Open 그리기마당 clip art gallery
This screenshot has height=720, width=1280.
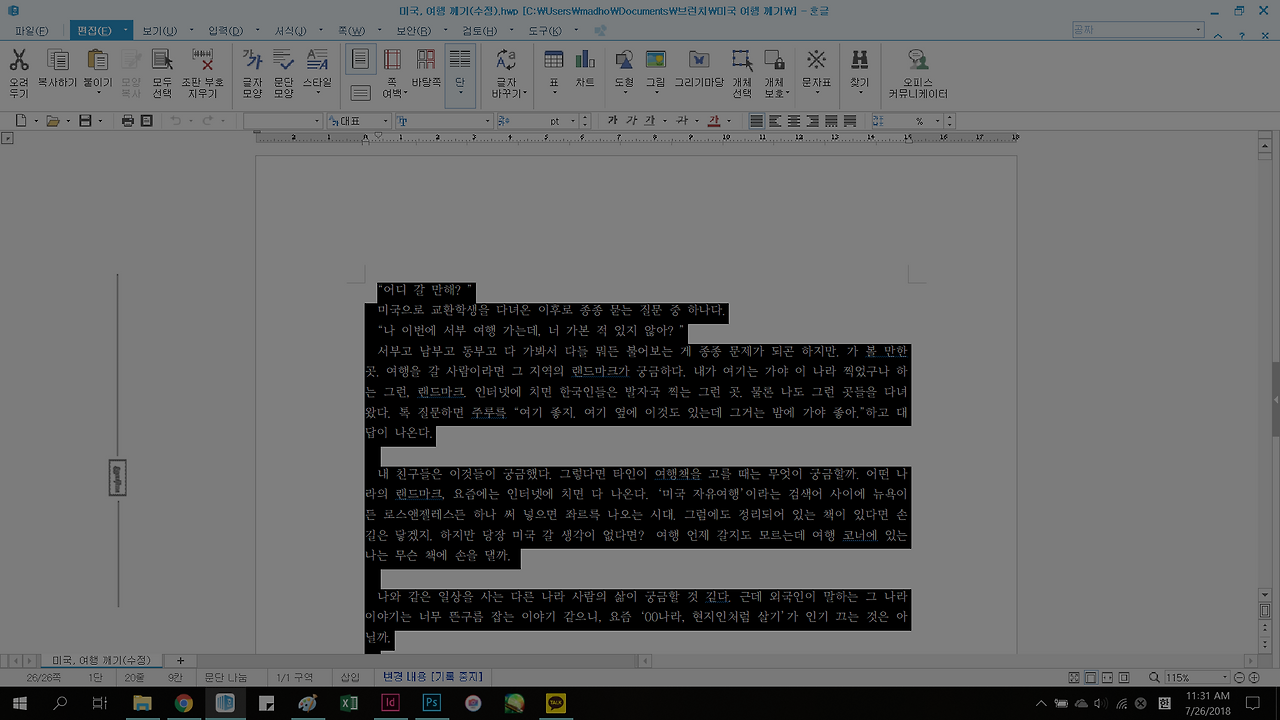tap(699, 60)
